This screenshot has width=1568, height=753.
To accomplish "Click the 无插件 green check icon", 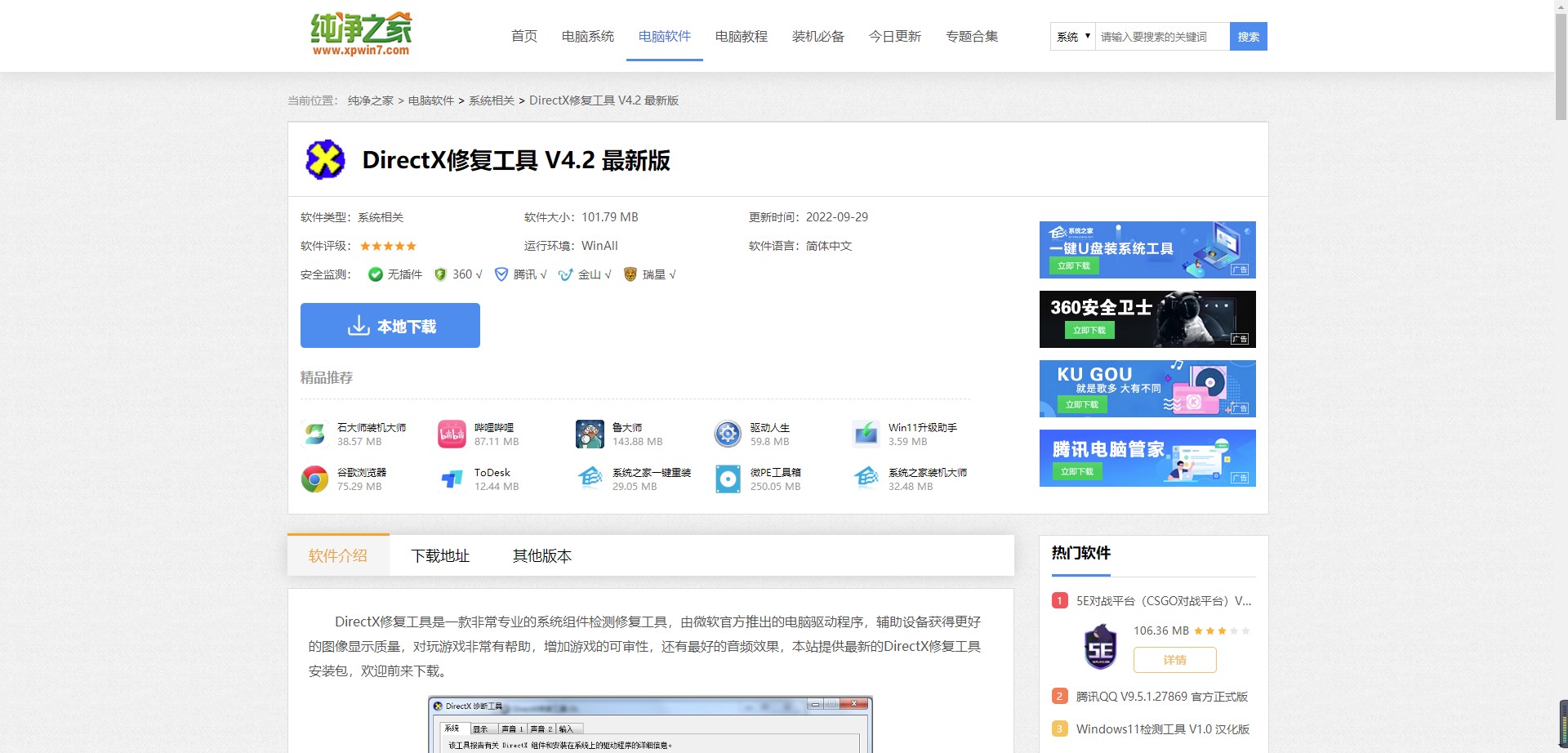I will (376, 274).
